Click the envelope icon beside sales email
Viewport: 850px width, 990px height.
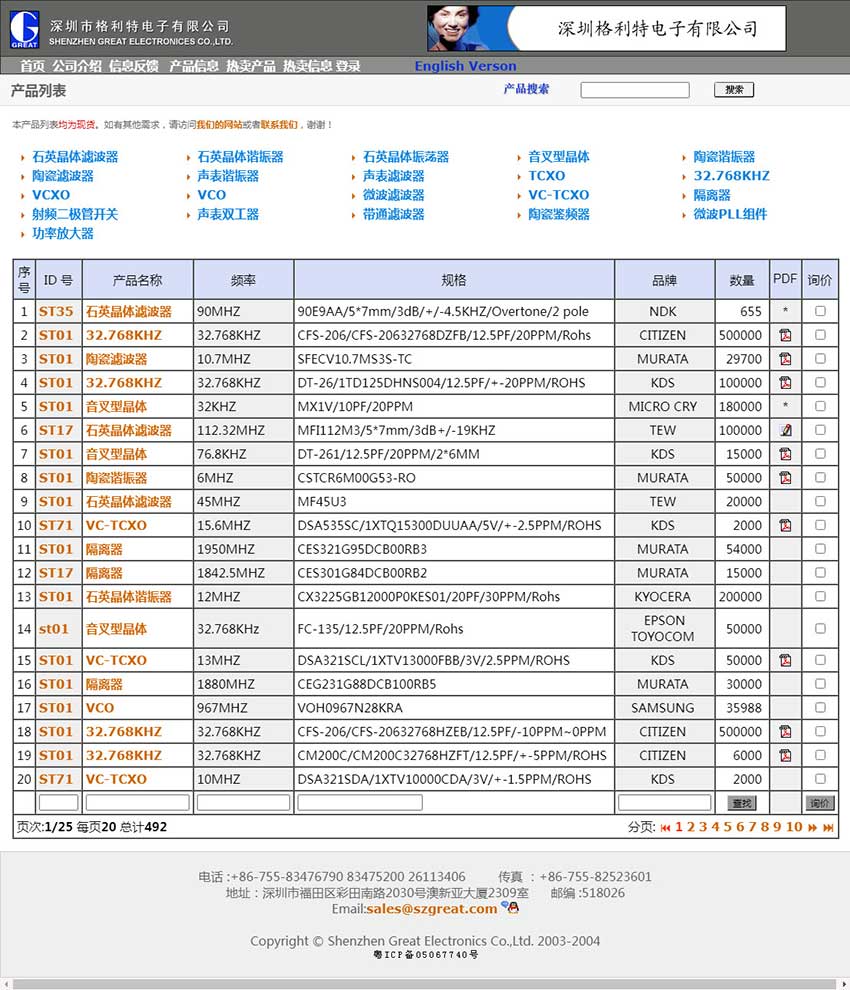tap(502, 908)
